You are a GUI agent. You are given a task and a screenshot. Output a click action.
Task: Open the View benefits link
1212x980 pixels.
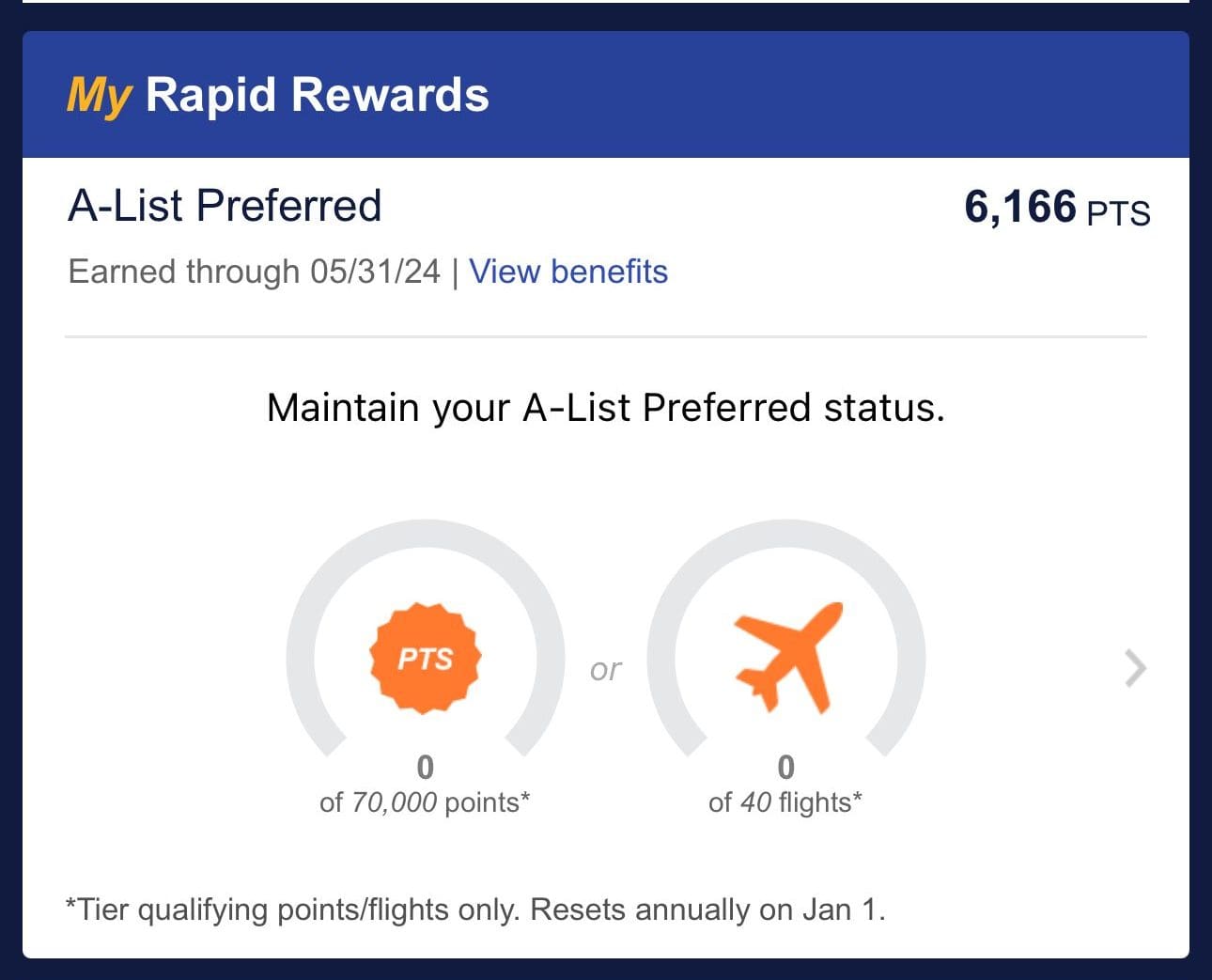click(x=567, y=272)
